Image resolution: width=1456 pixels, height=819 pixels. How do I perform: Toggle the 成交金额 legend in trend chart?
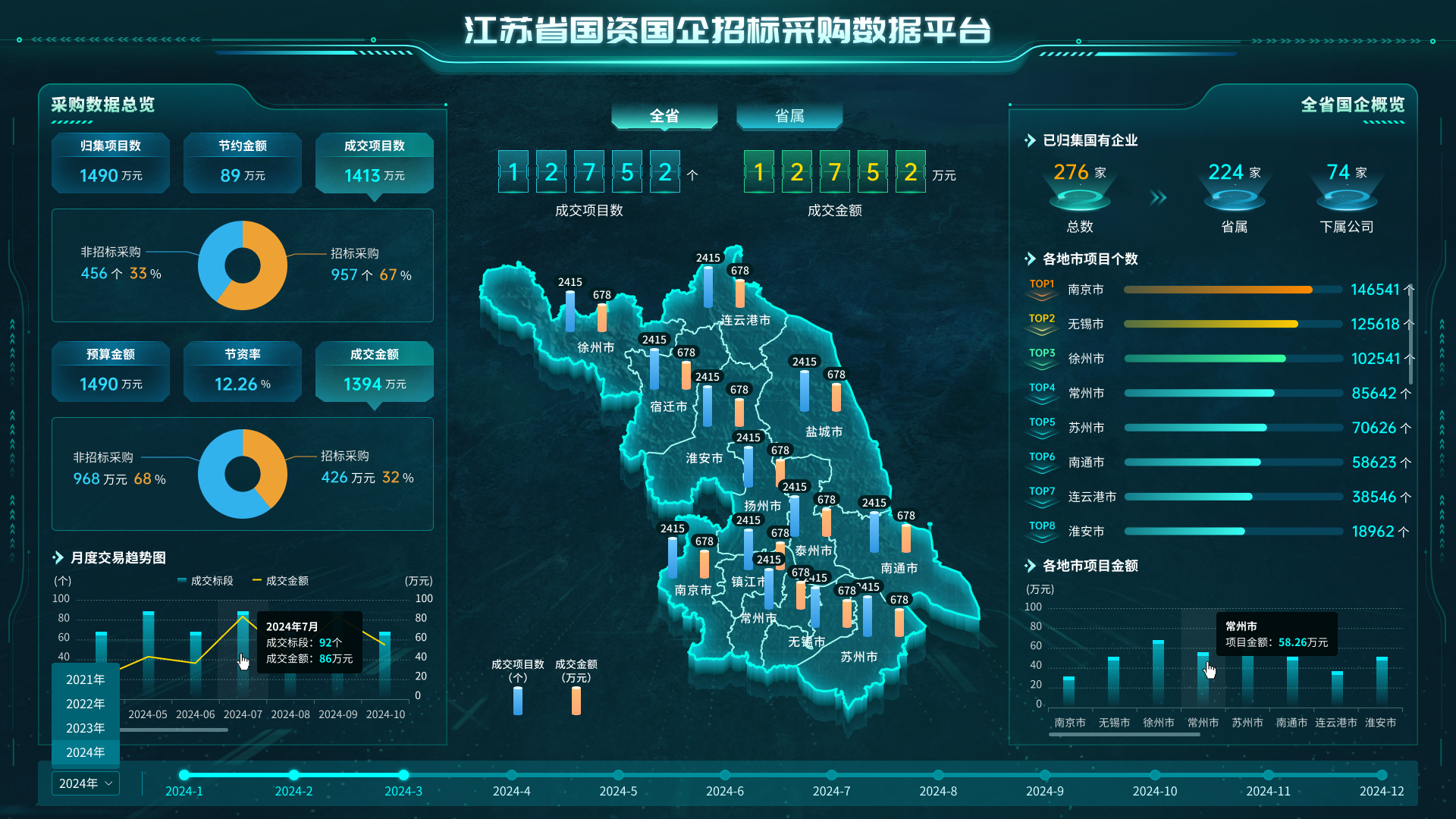(x=281, y=581)
